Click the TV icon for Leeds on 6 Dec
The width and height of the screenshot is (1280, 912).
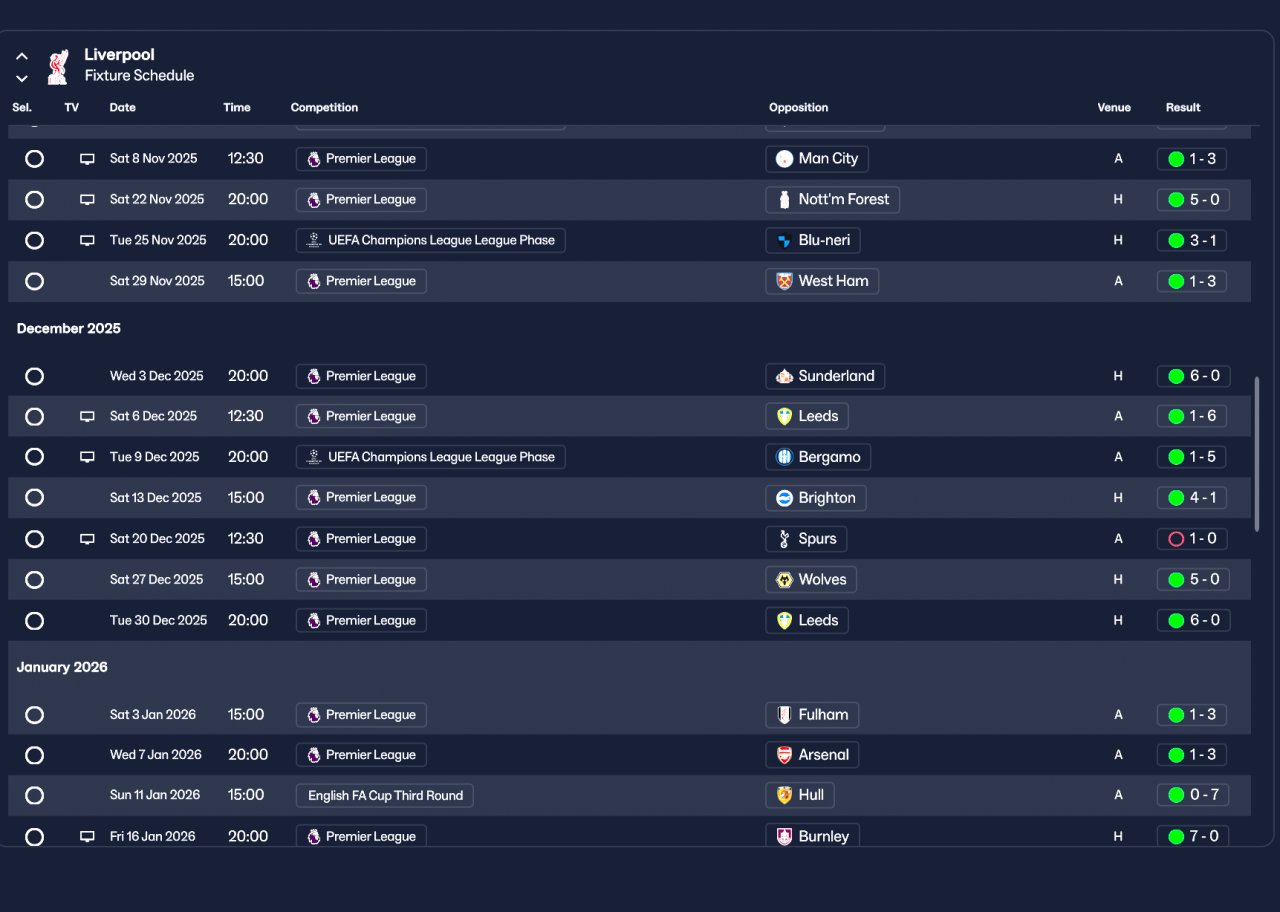point(87,417)
